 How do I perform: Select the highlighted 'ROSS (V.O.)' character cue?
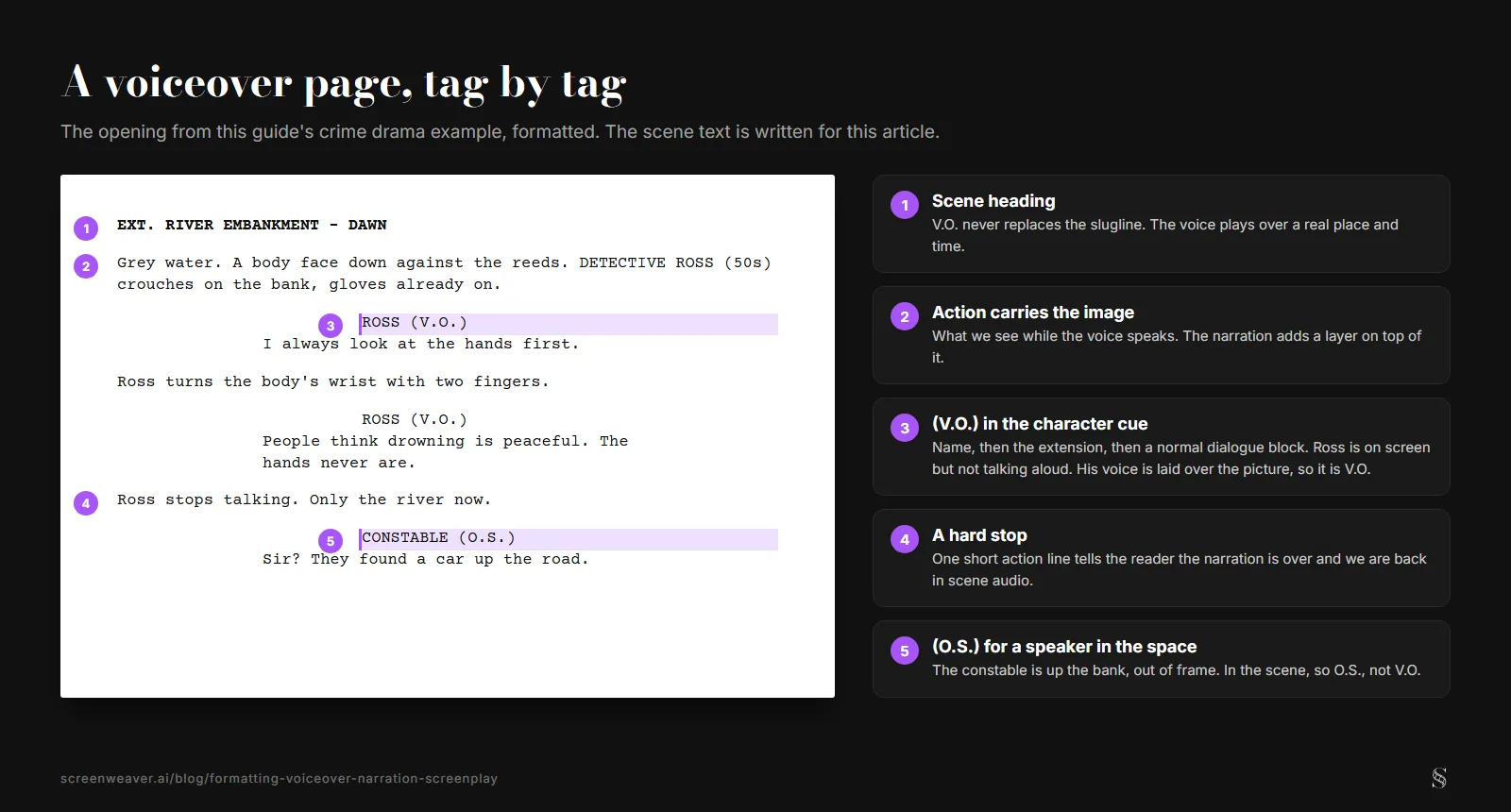point(569,323)
